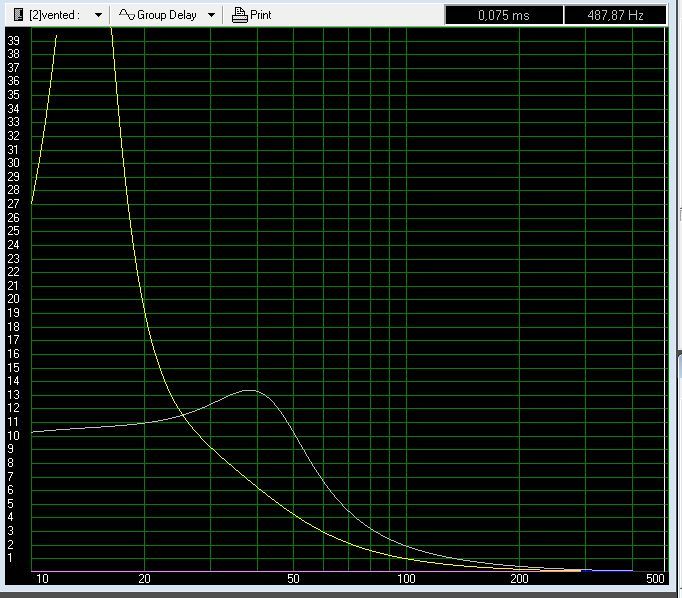Click the peak of the white group delay curve
The image size is (682, 598).
249,390
